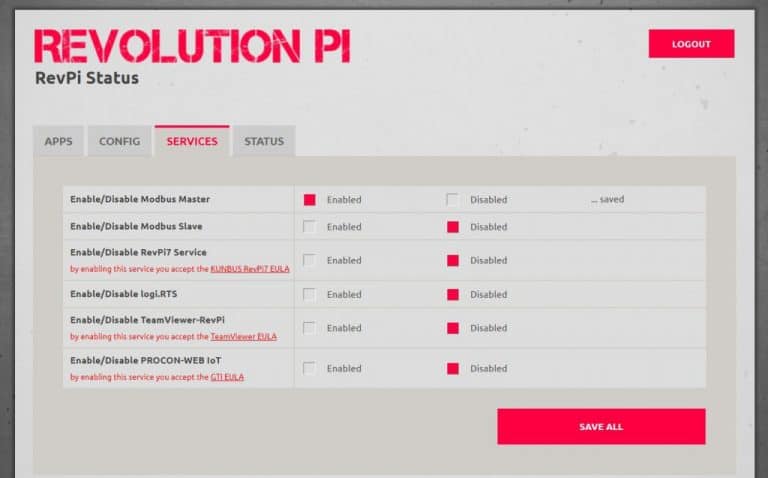Click Disabled checkbox for TeamViewer-RevPi
768x478 pixels.
pyautogui.click(x=453, y=328)
